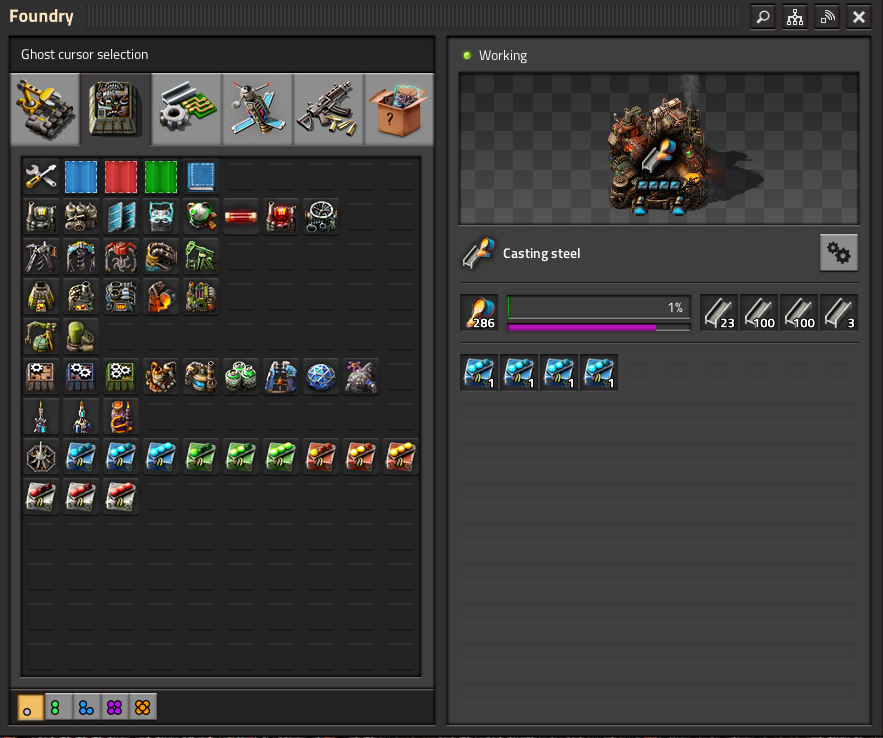Open the Production category tab
Screen dimensions: 883x738
(116, 110)
